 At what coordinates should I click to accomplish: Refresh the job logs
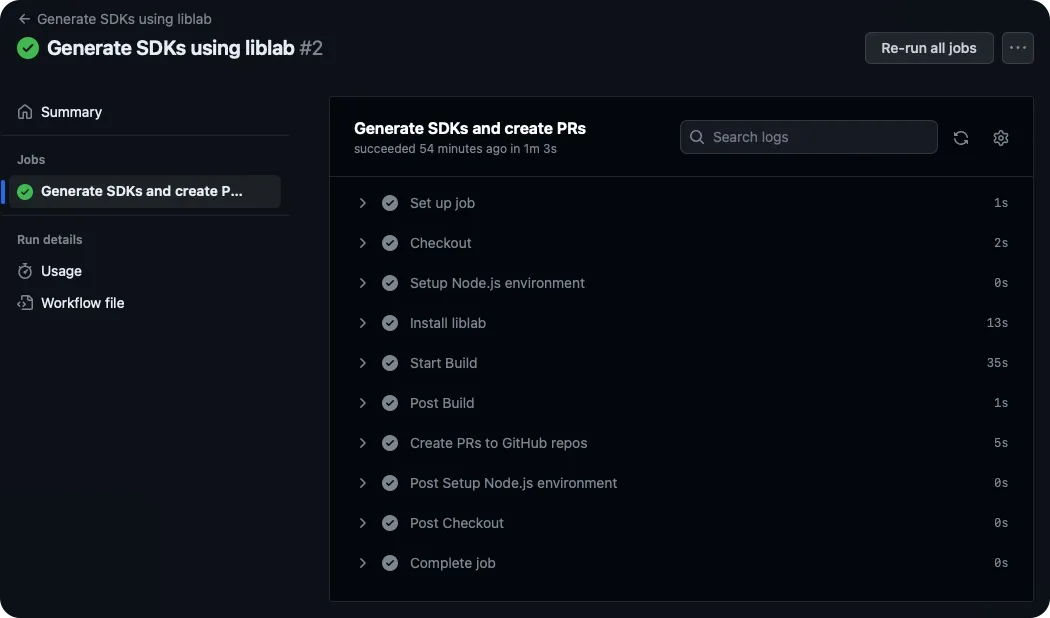(961, 137)
